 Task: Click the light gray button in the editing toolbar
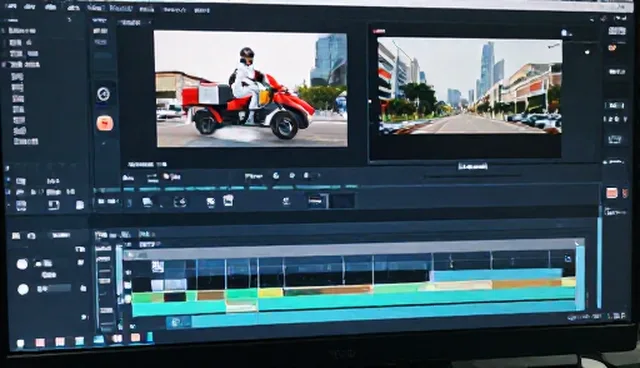coord(317,201)
